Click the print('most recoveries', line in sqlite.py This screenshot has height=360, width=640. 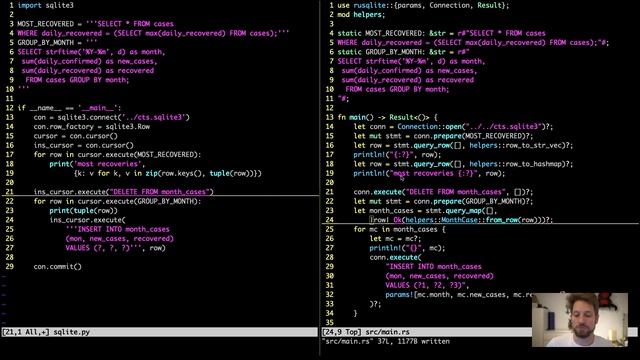tap(97, 164)
